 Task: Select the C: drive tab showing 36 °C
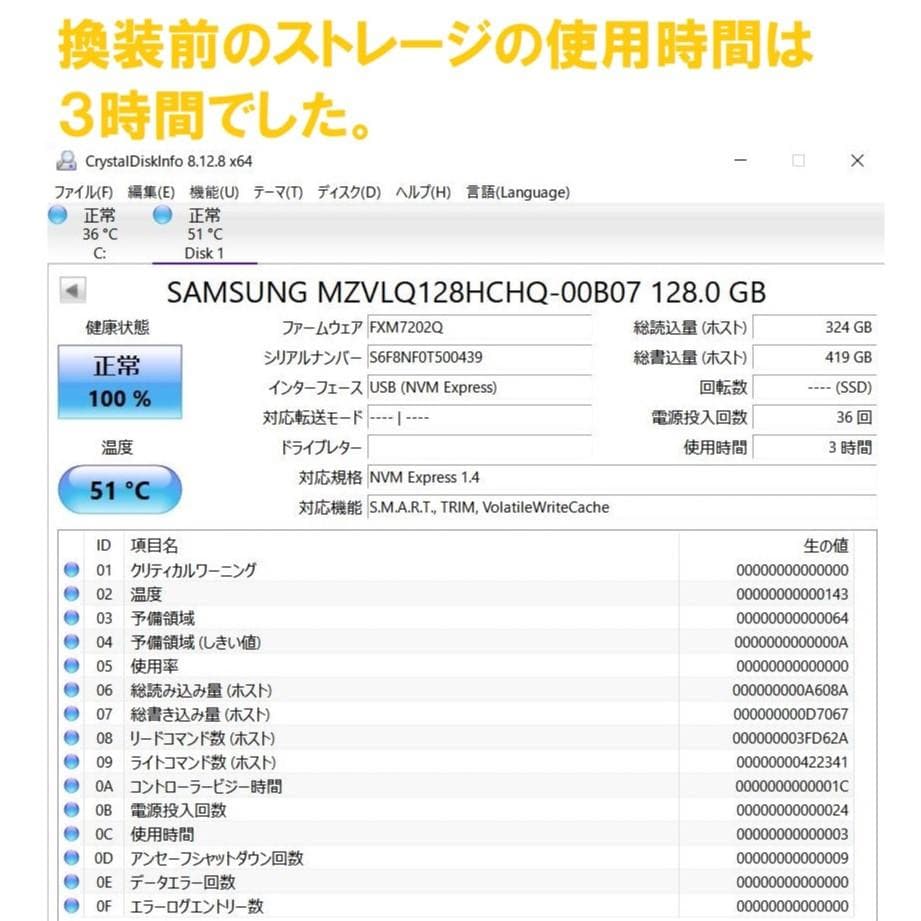99,234
